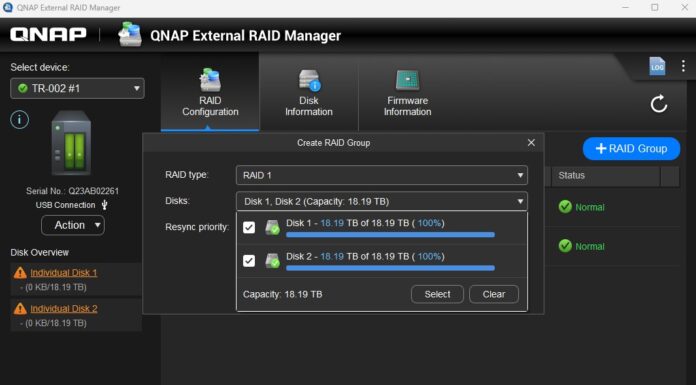Click the title bar QNAP app icon
696x385 pixels.
8,8
